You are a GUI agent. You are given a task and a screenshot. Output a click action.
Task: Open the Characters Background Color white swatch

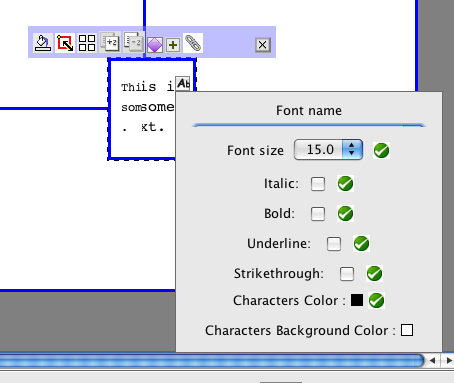[407, 330]
